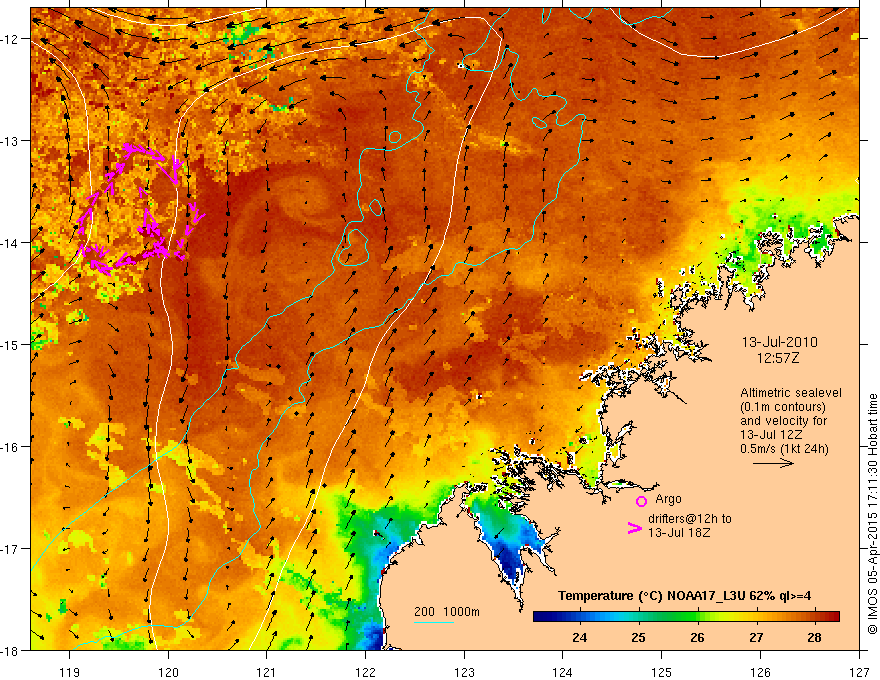Click the 13-Jul 18Z legend text

click(x=679, y=532)
